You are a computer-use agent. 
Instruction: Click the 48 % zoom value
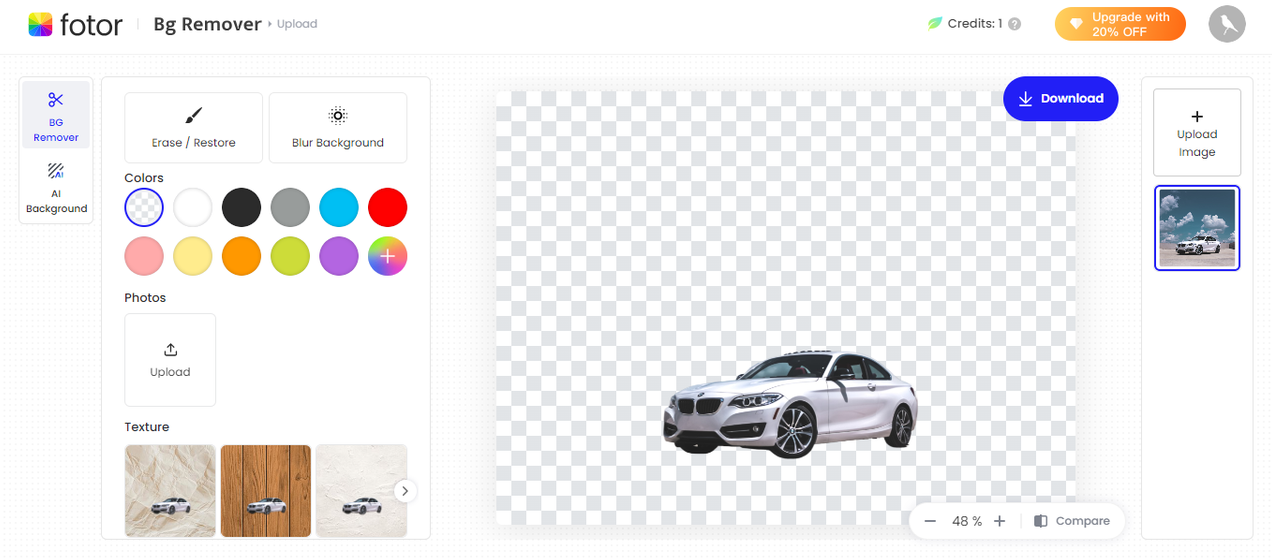[x=967, y=521]
